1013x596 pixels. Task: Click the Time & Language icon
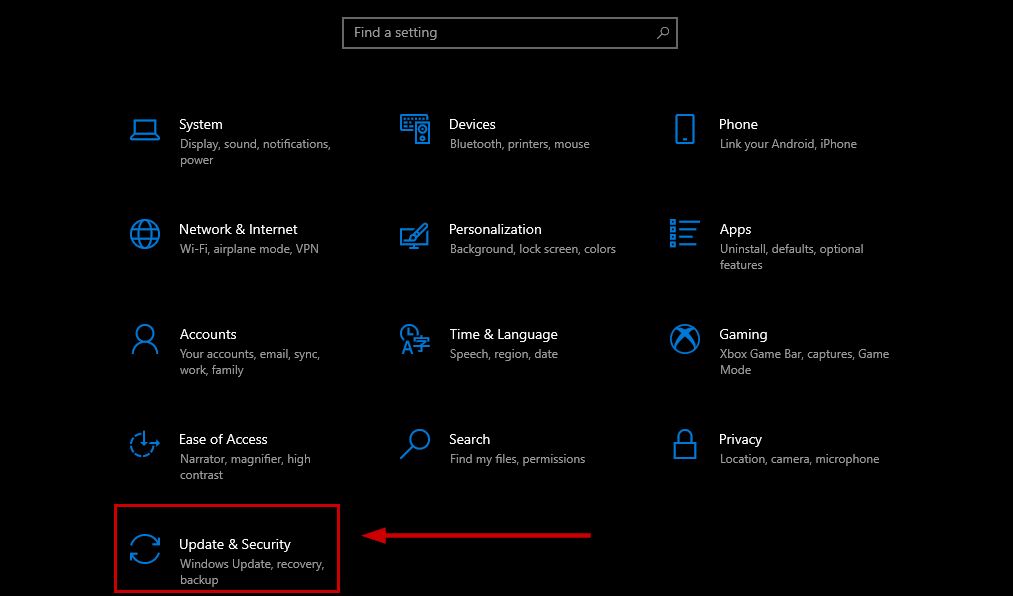pyautogui.click(x=415, y=339)
